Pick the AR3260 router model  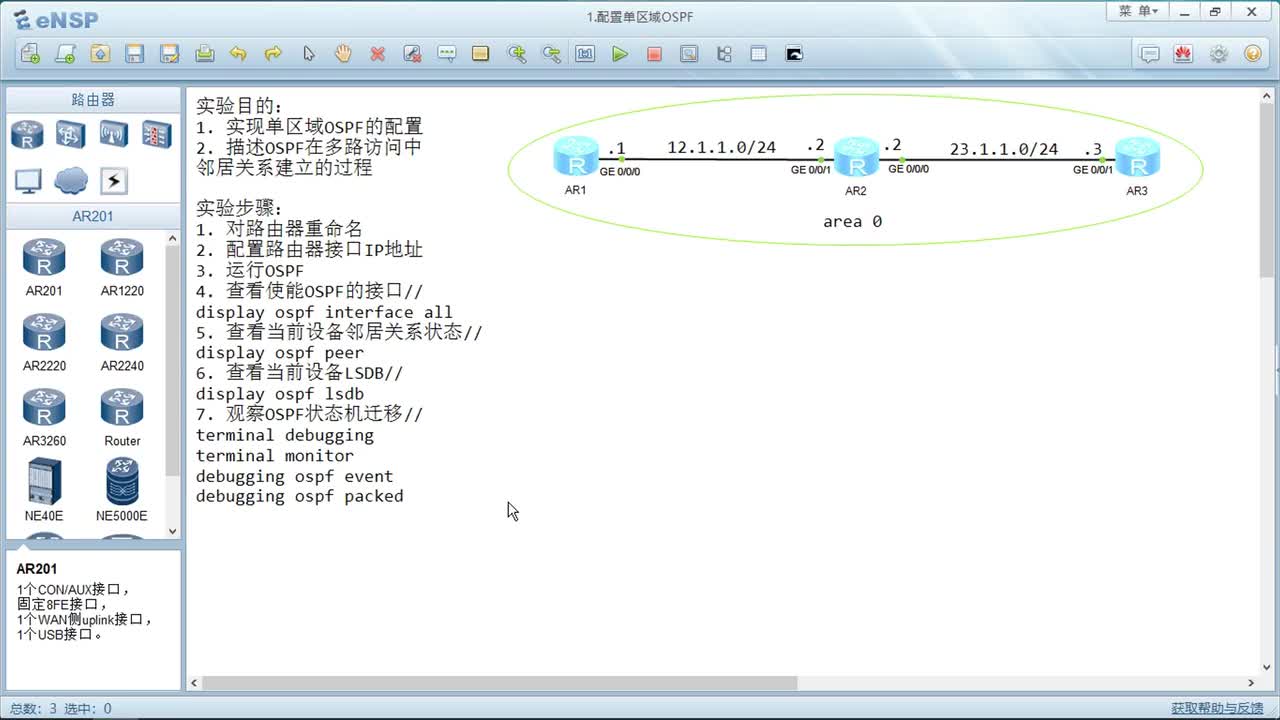44,417
